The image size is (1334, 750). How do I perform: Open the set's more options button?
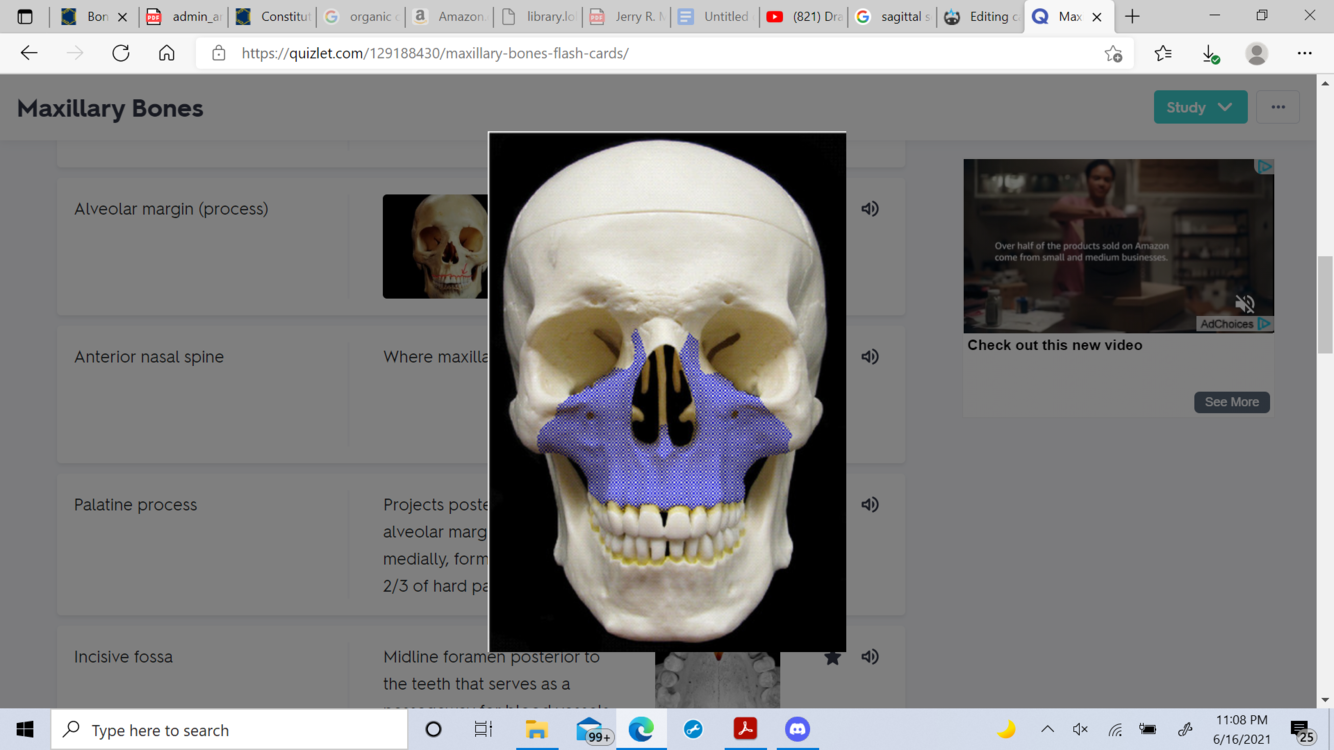(1278, 107)
